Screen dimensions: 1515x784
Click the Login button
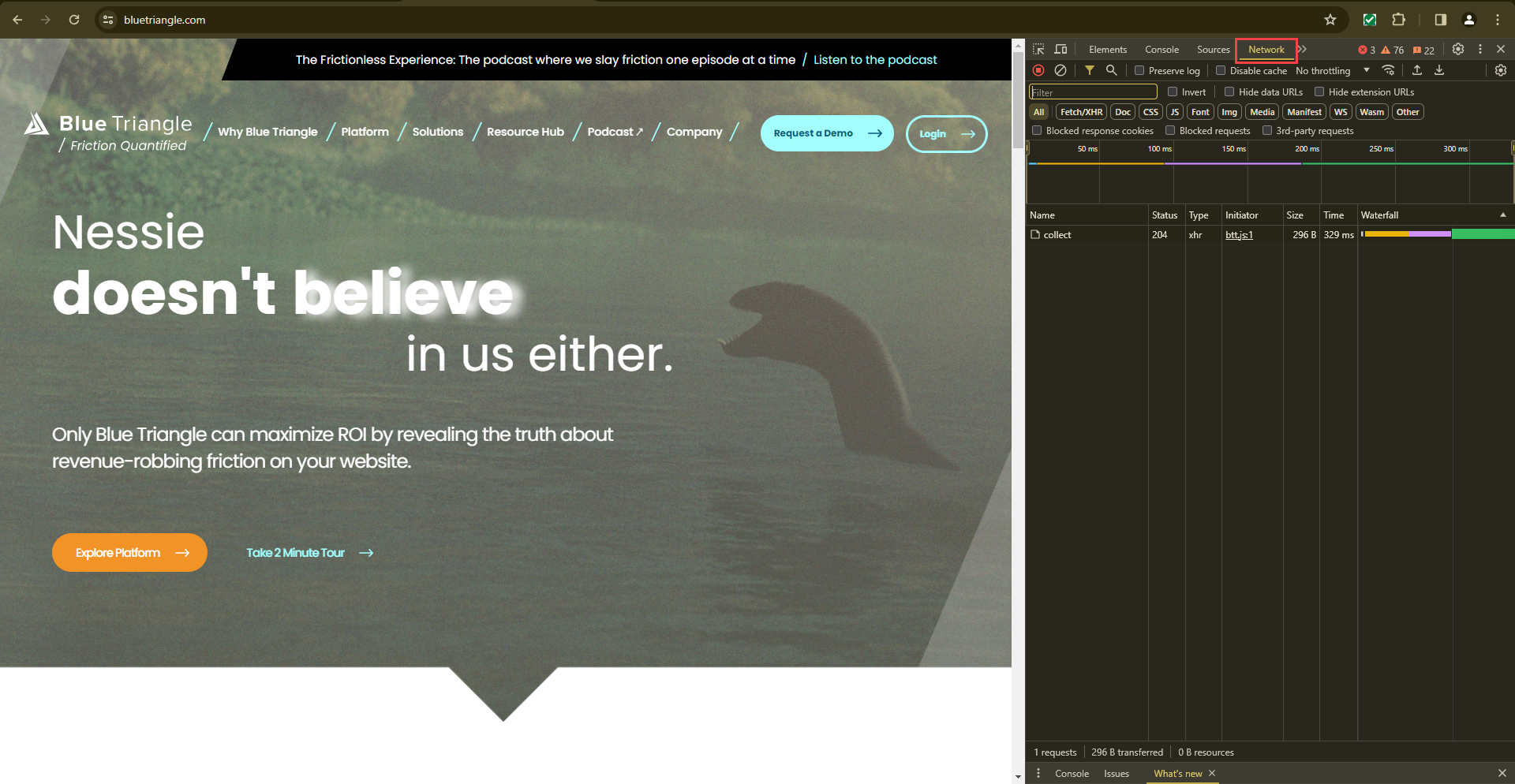pos(946,133)
